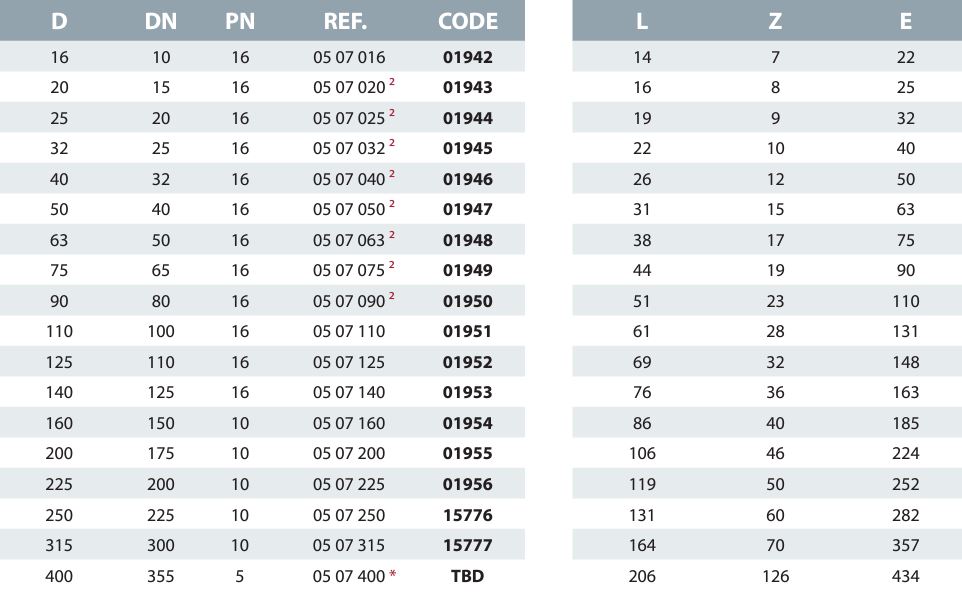962x599 pixels.
Task: Select product code 01955
Action: (468, 454)
